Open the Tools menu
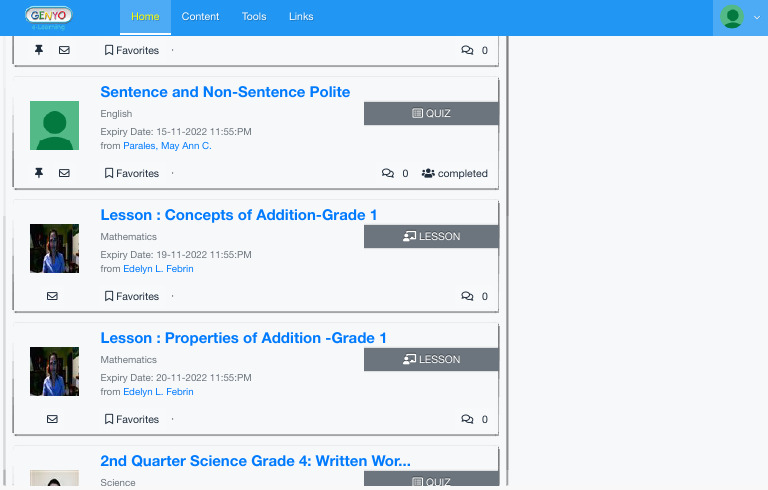Screen dimensions: 768x490 coord(254,17)
